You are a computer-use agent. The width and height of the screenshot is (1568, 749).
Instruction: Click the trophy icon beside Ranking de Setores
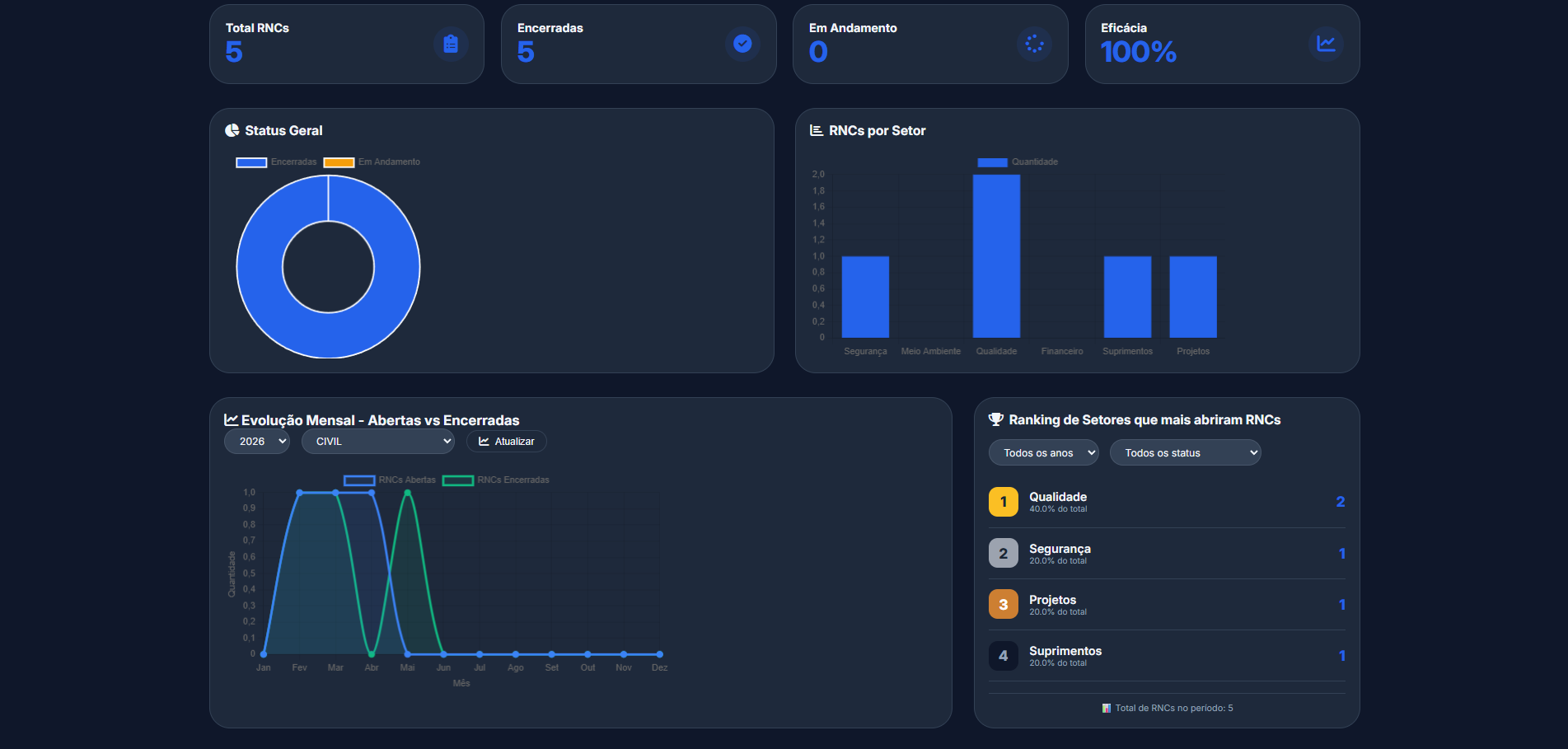(x=996, y=419)
